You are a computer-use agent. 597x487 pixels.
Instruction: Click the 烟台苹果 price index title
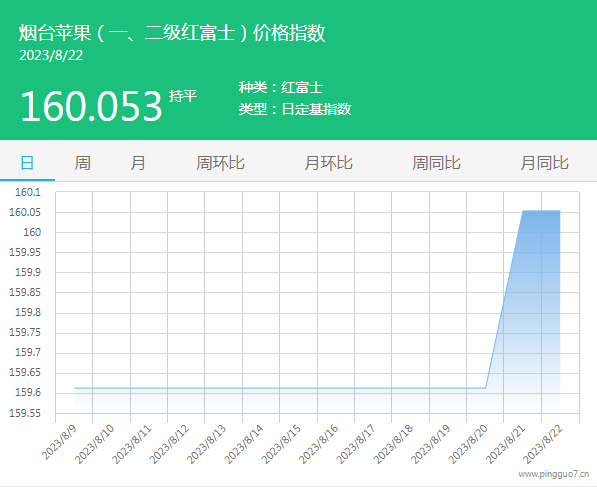pyautogui.click(x=172, y=32)
